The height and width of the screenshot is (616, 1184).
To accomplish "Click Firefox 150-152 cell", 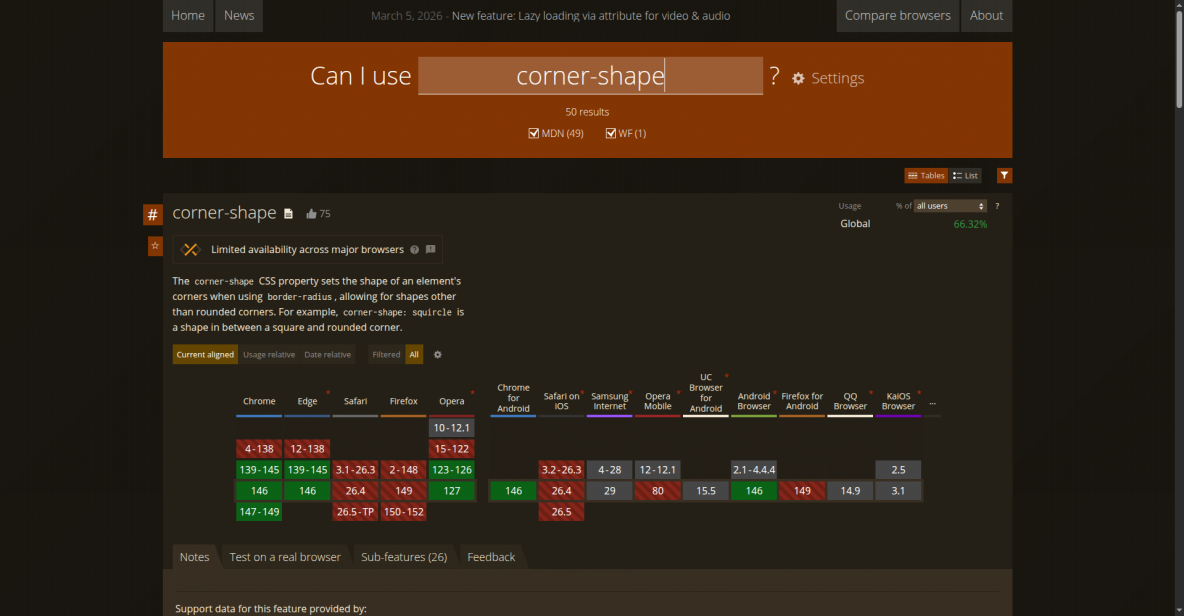I will point(403,512).
